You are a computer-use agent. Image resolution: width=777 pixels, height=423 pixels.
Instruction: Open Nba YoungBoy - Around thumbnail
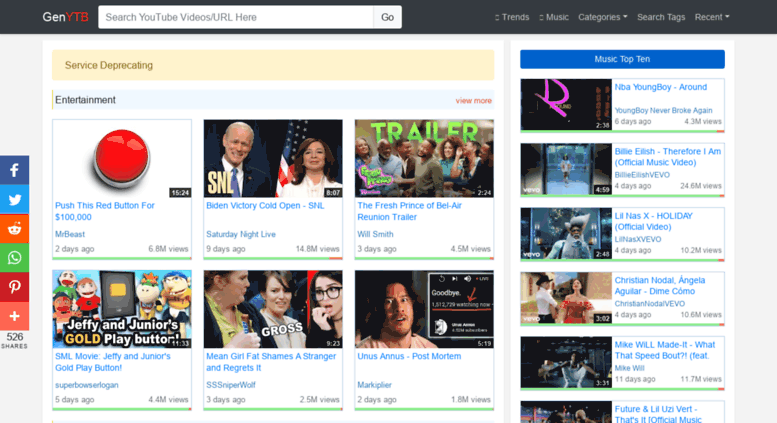click(x=566, y=105)
